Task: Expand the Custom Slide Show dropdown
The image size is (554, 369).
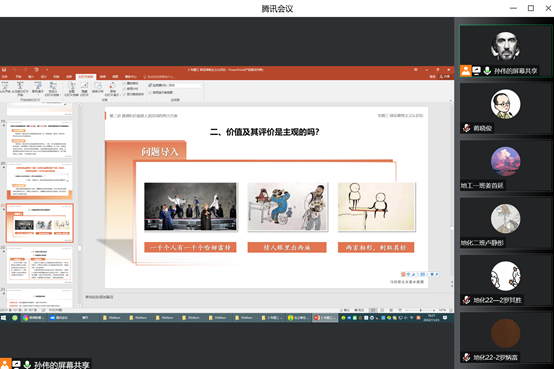Action: click(x=60, y=95)
